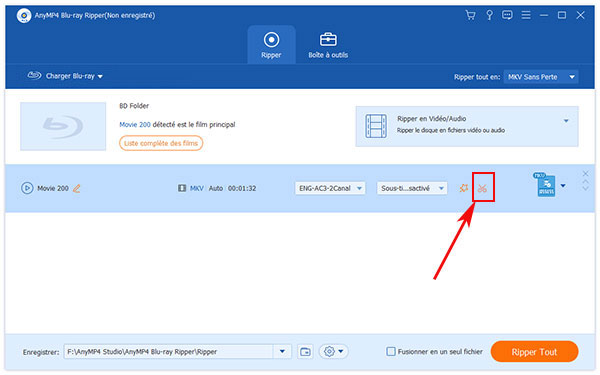Close the AnyMP4 window
Image resolution: width=600 pixels, height=375 pixels.
580,15
